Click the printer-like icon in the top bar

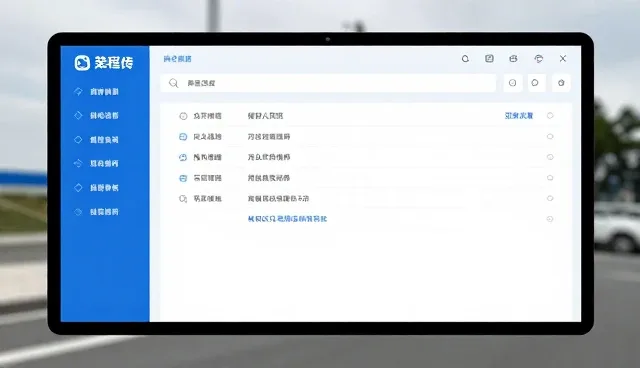(x=513, y=59)
